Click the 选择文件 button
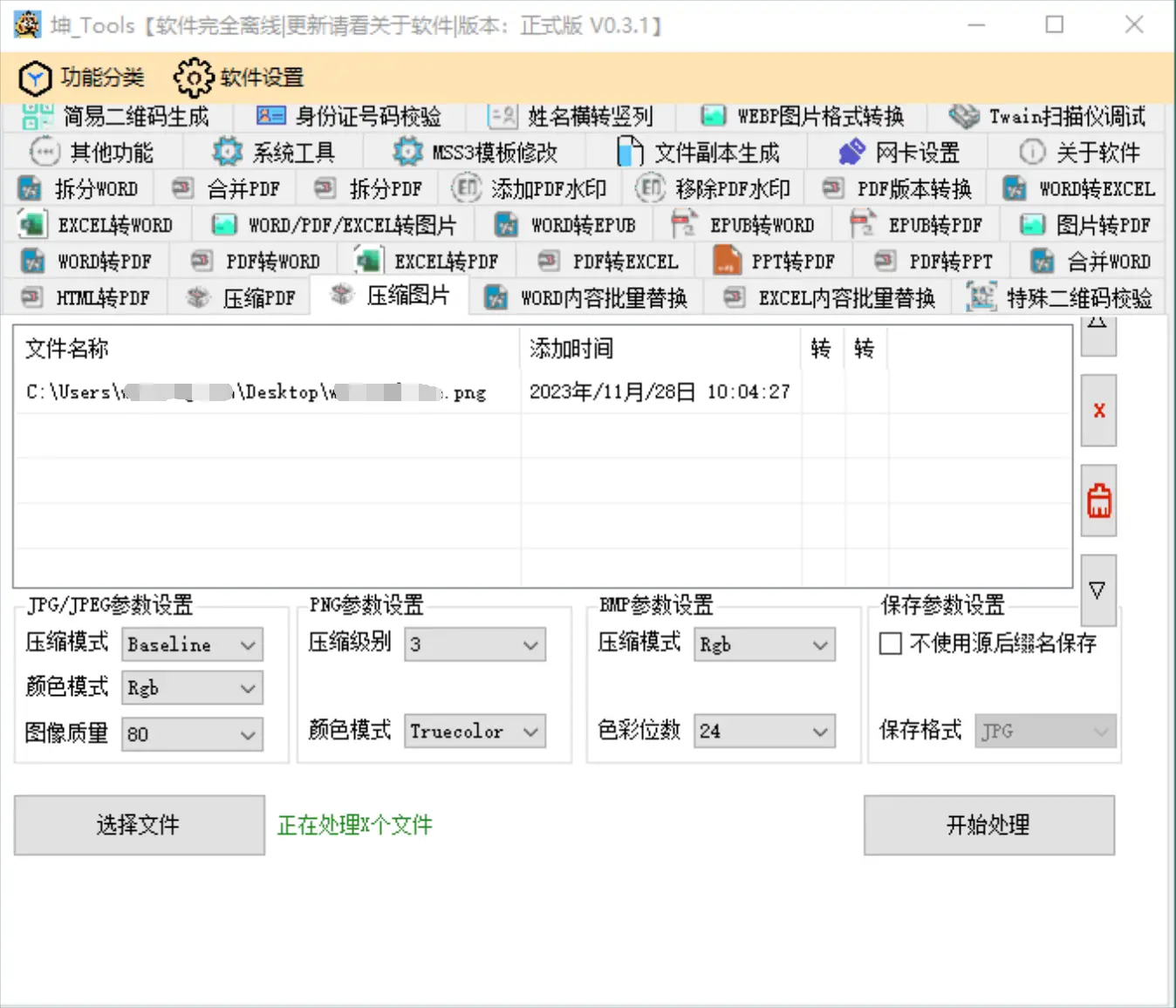 point(139,825)
